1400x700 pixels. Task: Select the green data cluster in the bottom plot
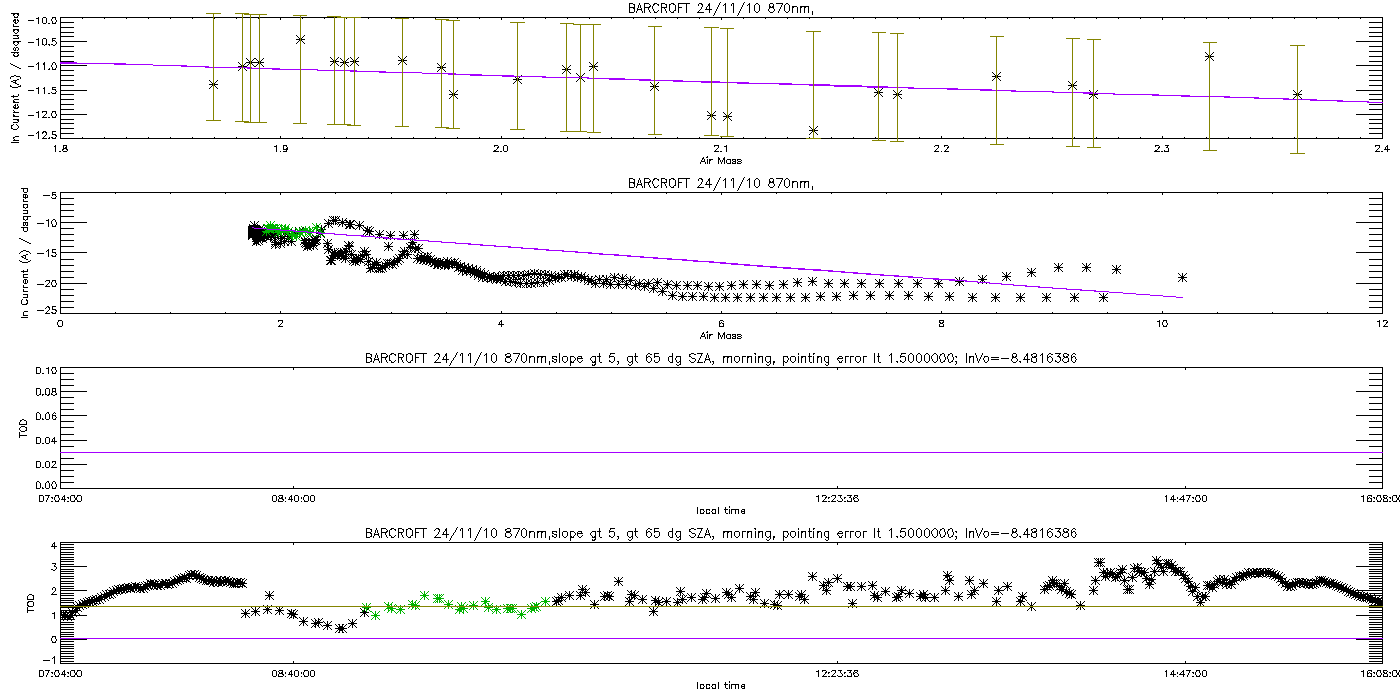point(450,604)
